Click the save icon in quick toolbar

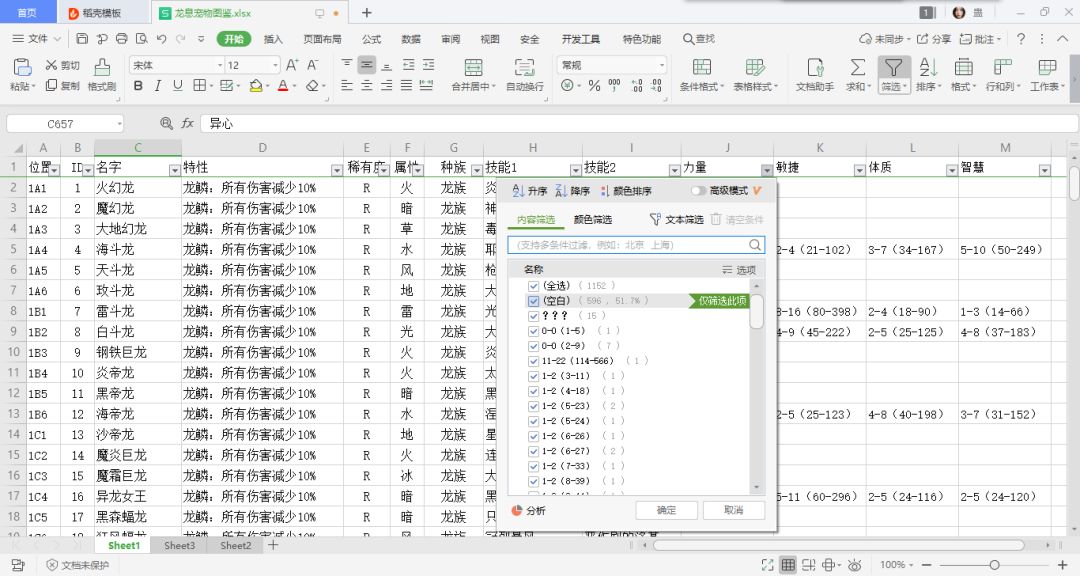(x=82, y=39)
